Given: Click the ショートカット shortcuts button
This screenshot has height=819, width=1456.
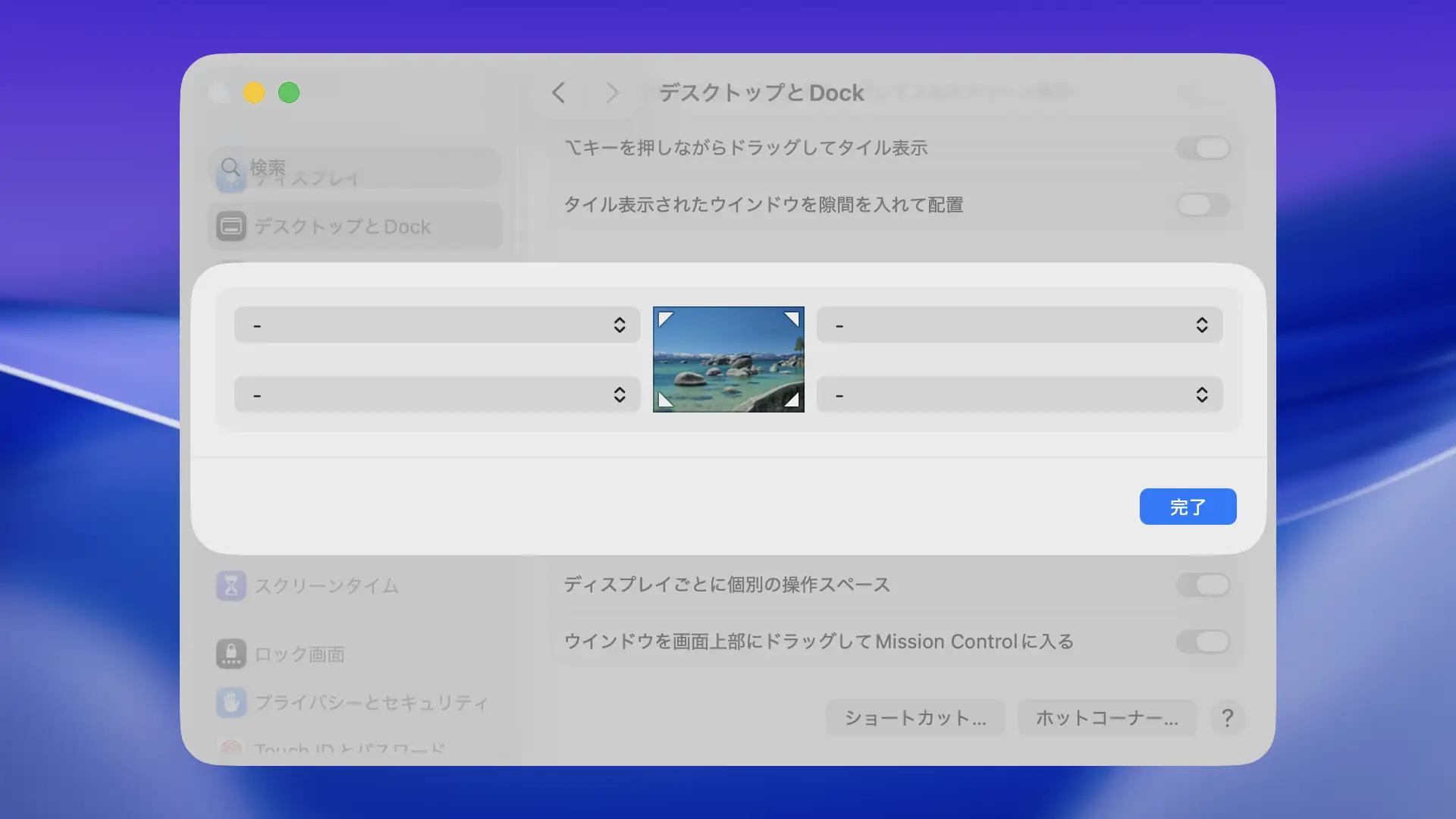Looking at the screenshot, I should click(915, 717).
